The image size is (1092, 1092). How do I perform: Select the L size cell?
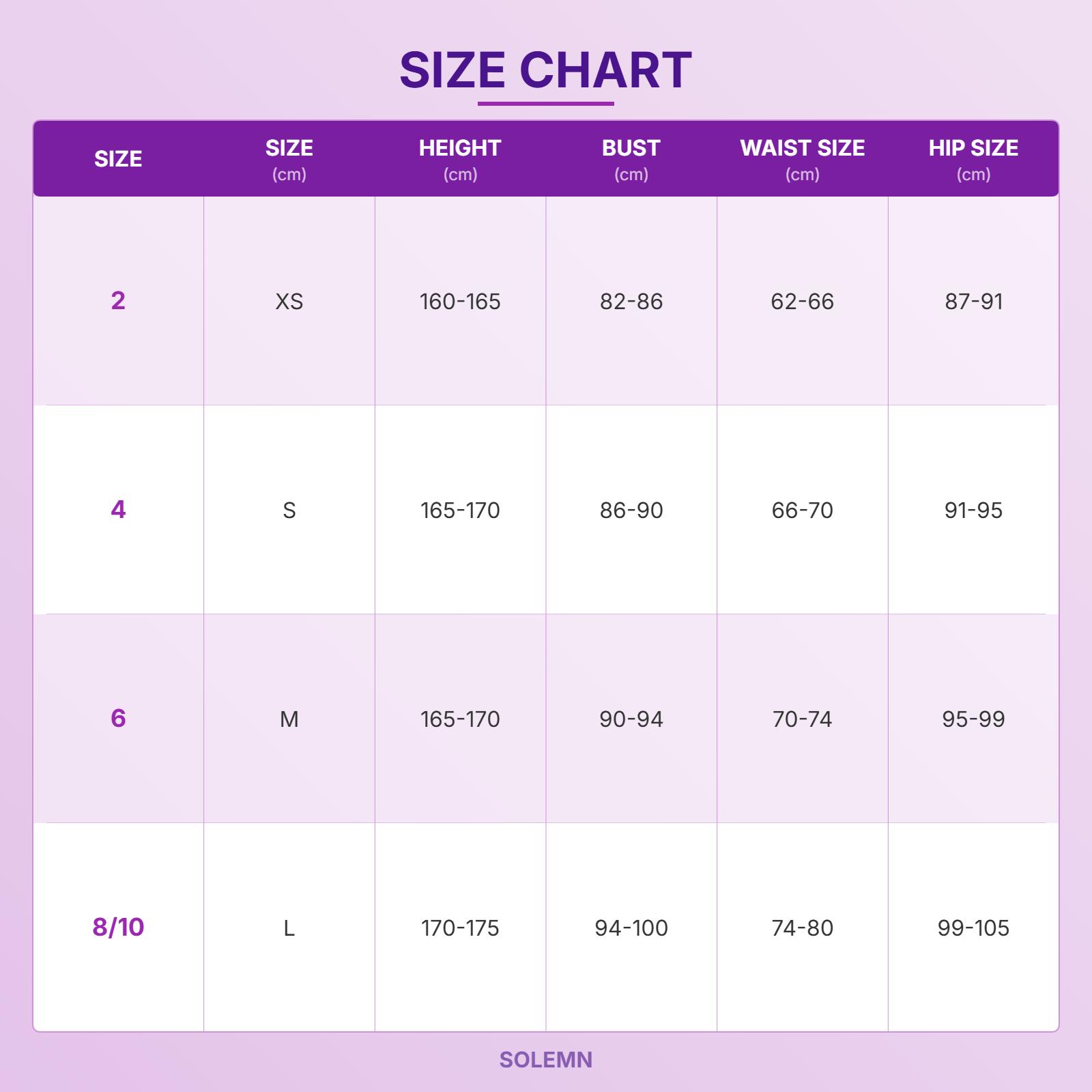tap(289, 928)
